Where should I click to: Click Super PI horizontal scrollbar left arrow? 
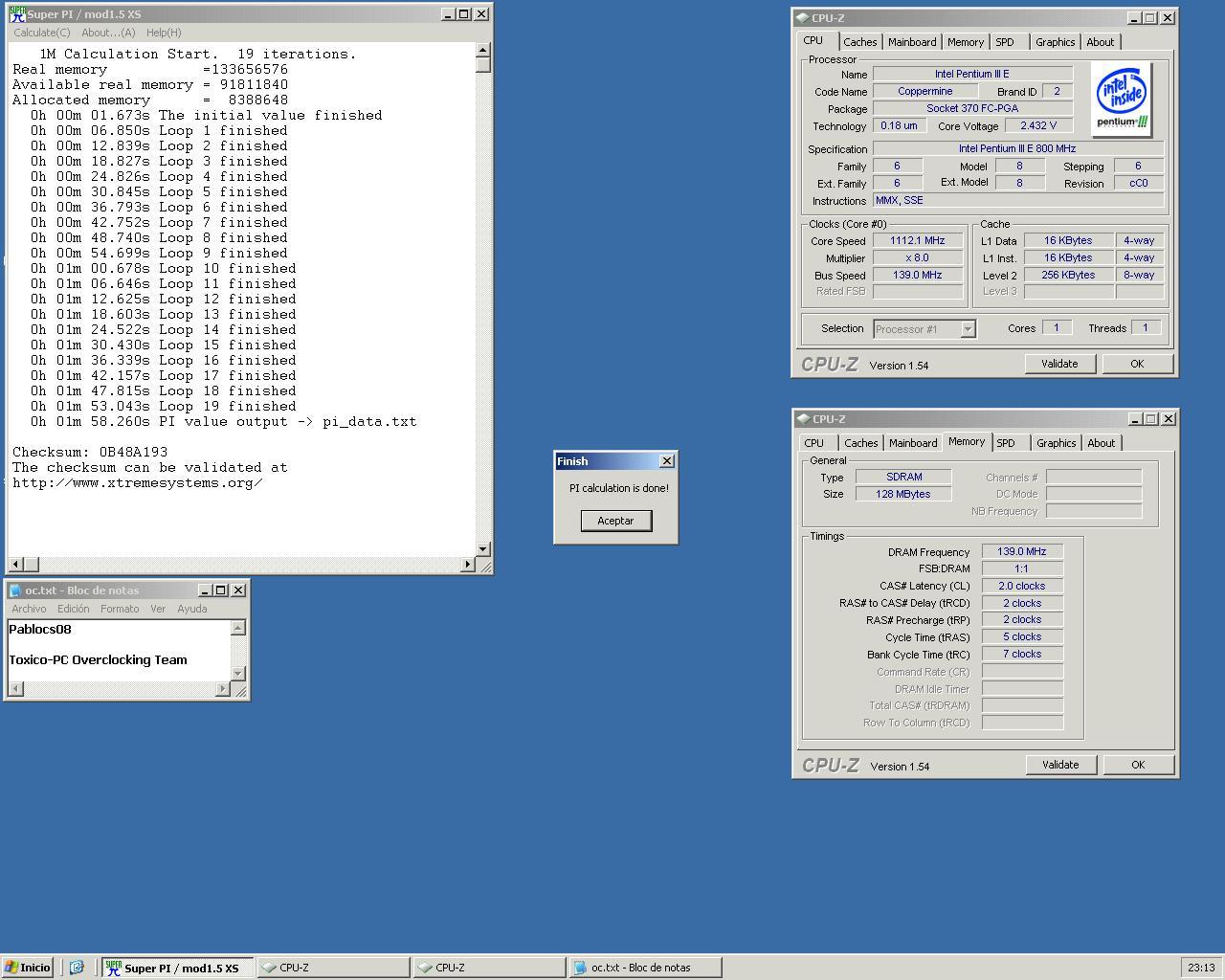(16, 565)
